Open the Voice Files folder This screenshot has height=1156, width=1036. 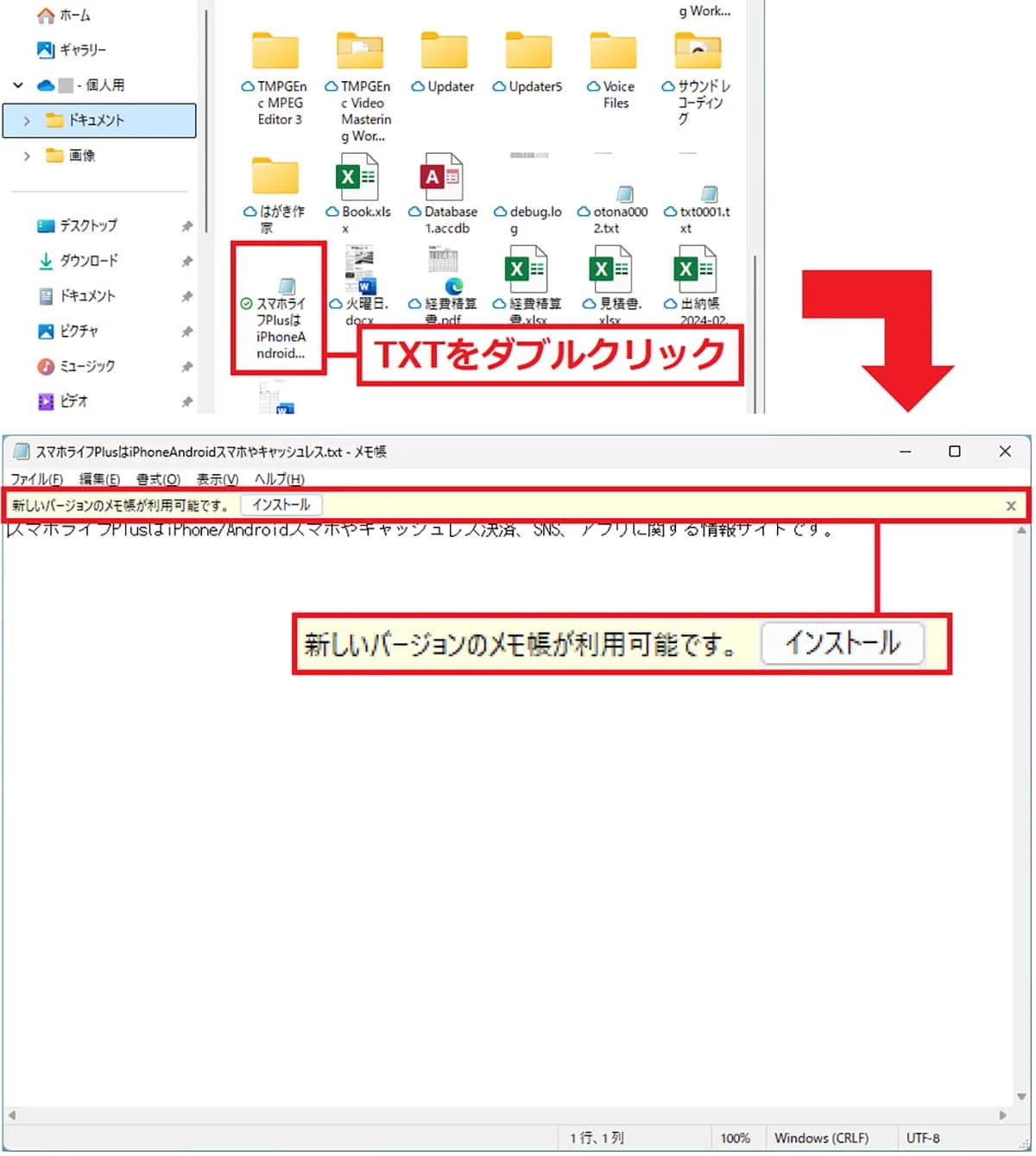tap(612, 54)
